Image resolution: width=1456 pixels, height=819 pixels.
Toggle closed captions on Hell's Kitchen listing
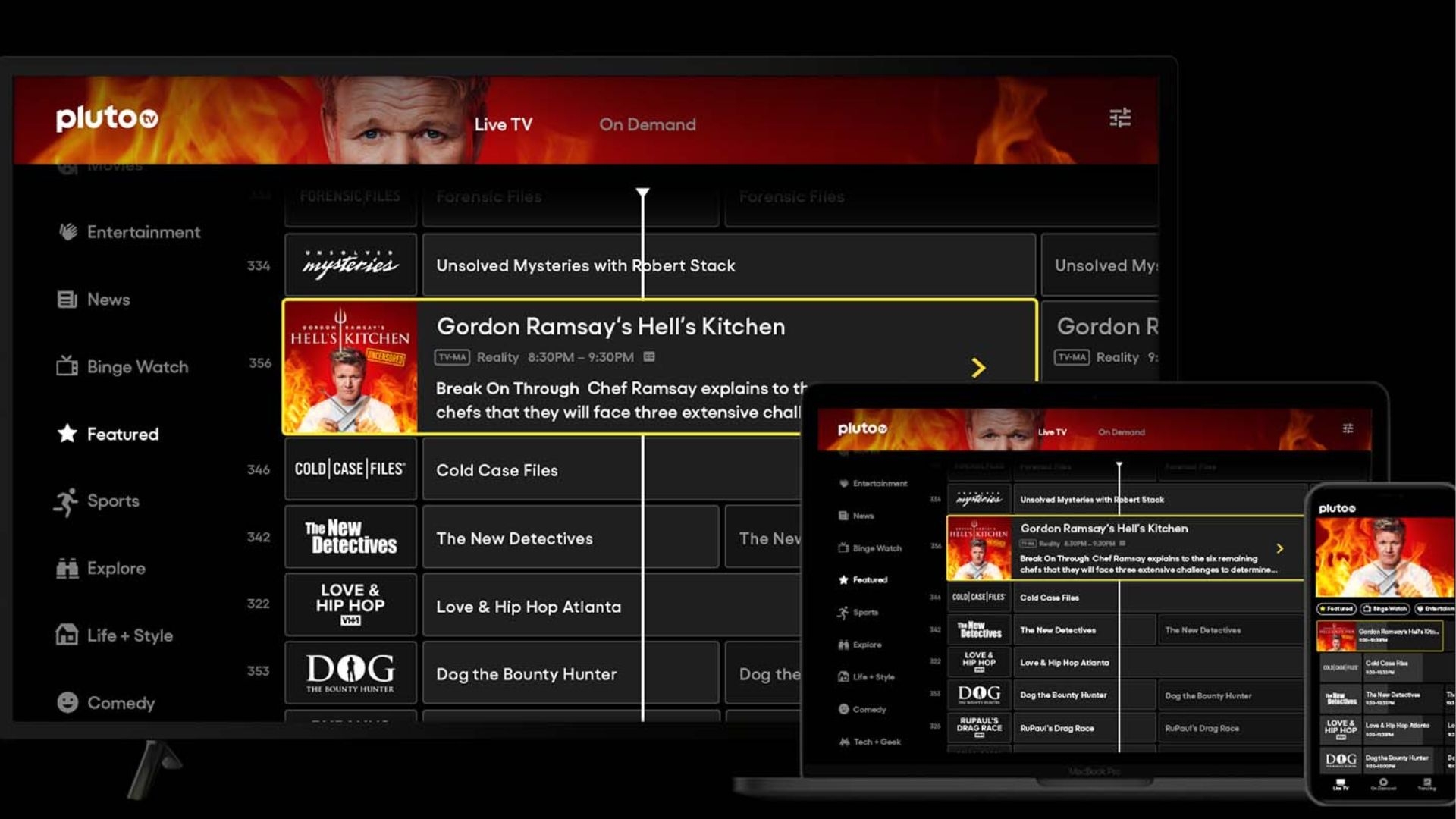click(649, 357)
